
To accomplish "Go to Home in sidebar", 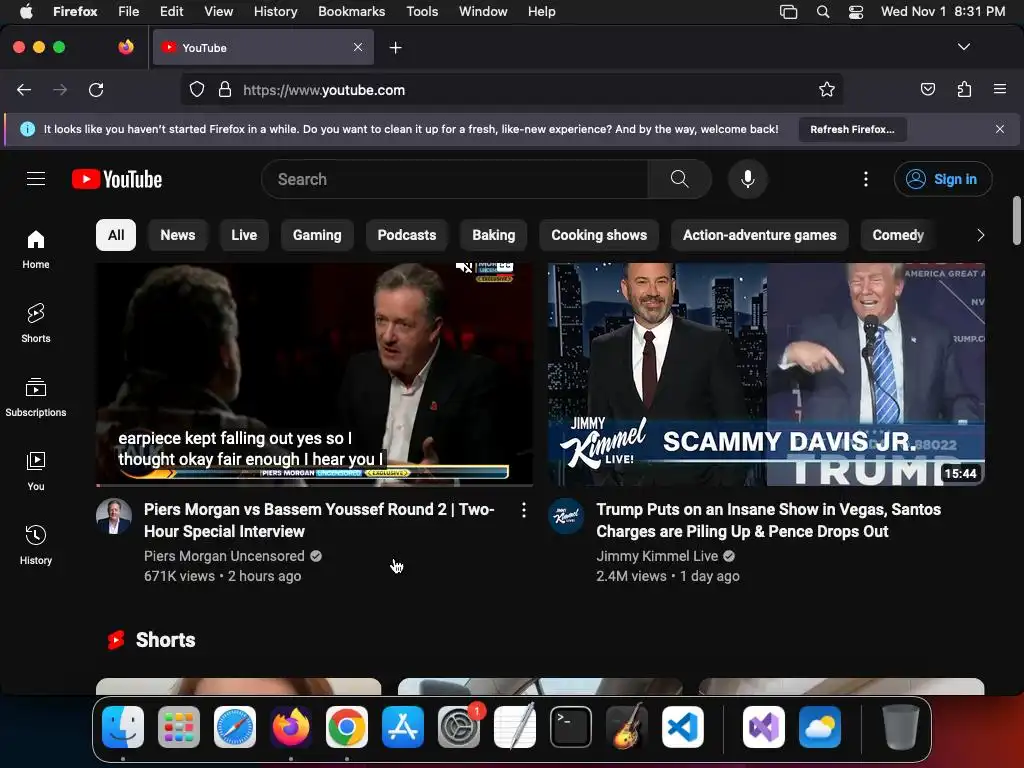I will point(36,249).
